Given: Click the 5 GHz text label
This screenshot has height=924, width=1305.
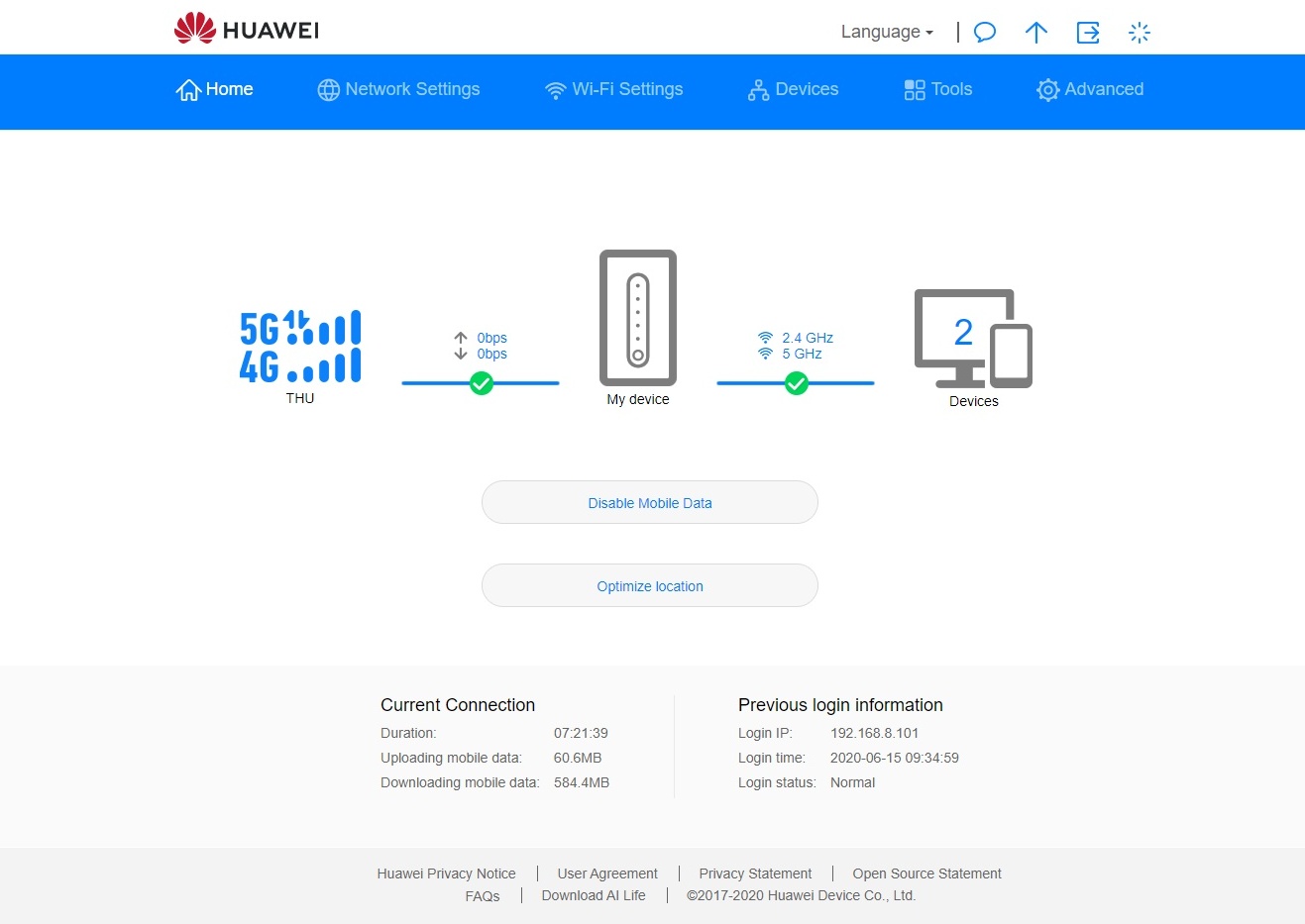Looking at the screenshot, I should click(x=802, y=354).
